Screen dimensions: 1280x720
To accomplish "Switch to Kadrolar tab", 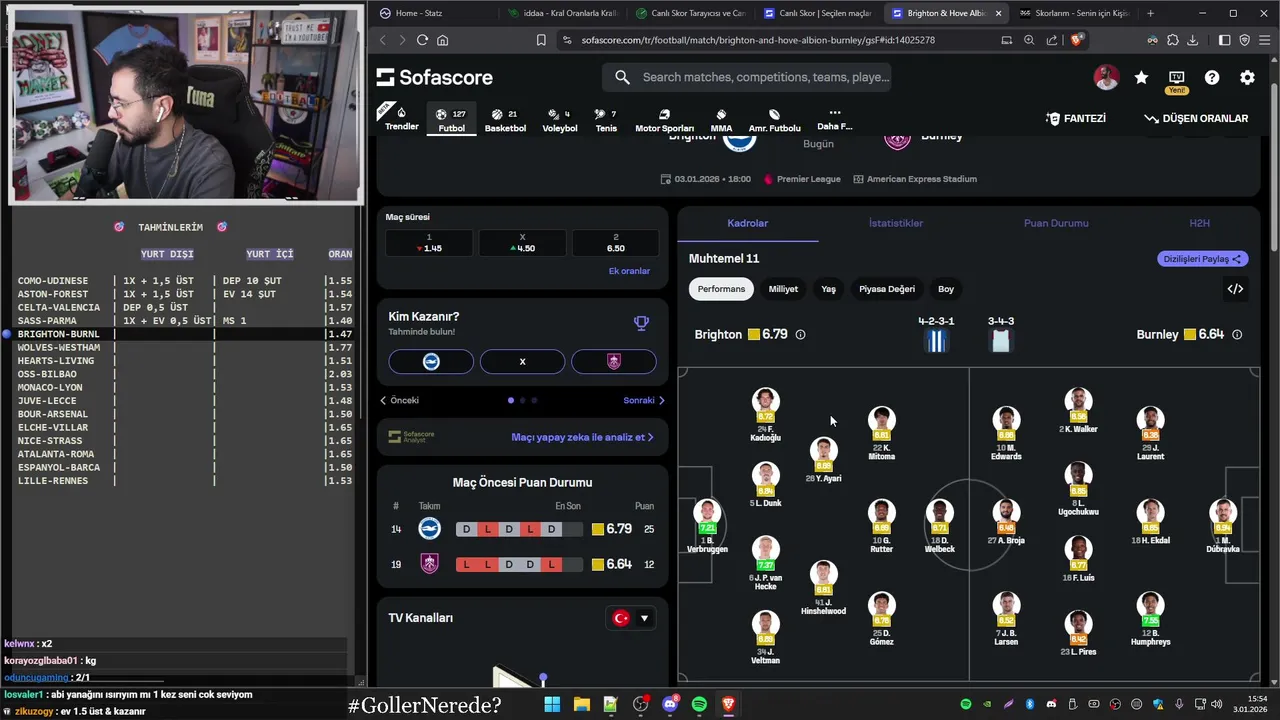I will tap(748, 223).
